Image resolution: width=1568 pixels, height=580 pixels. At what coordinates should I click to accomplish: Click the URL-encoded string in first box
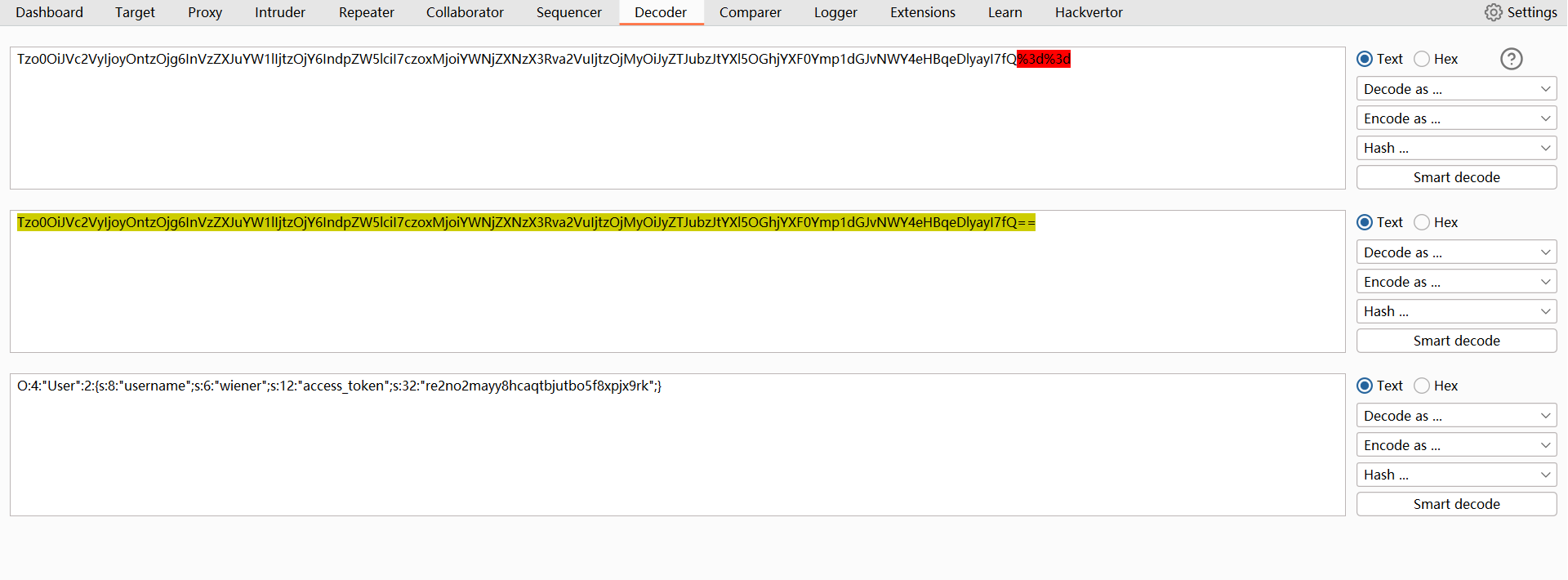[x=543, y=59]
